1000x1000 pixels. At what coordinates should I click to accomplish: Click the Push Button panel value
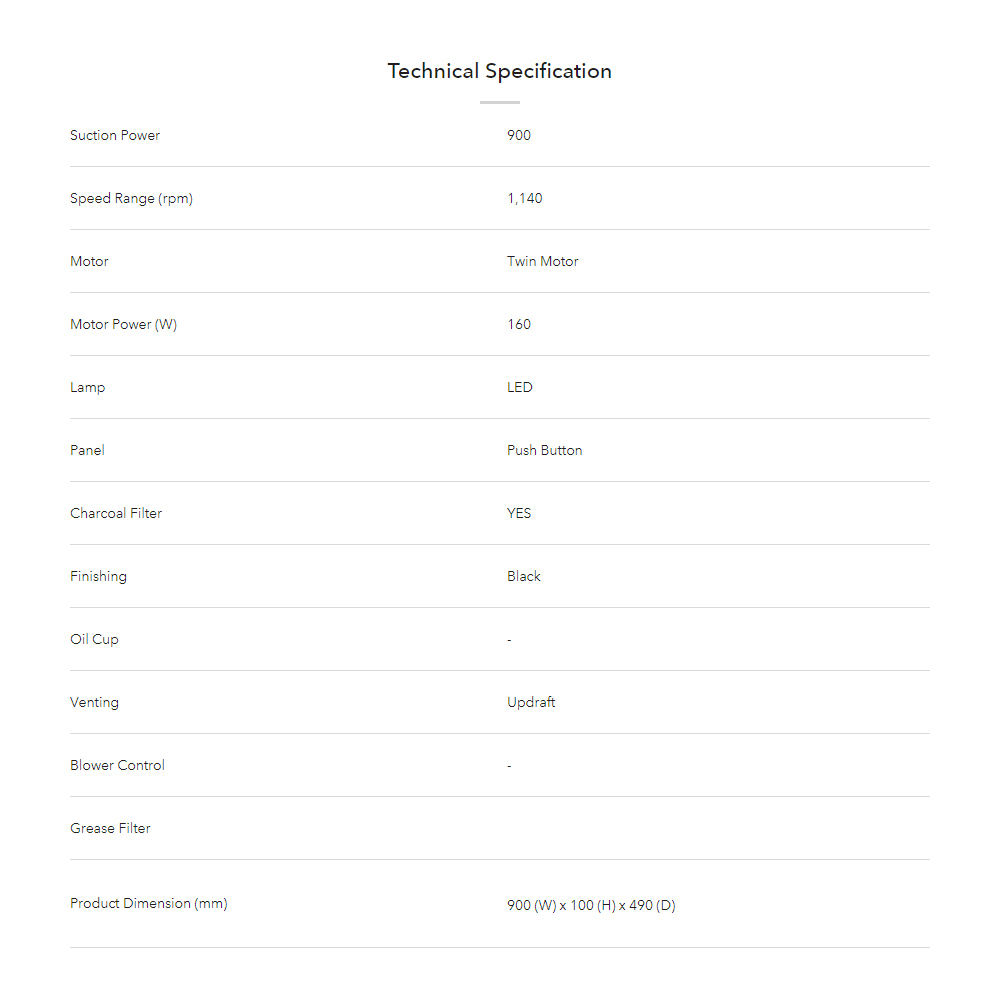545,450
